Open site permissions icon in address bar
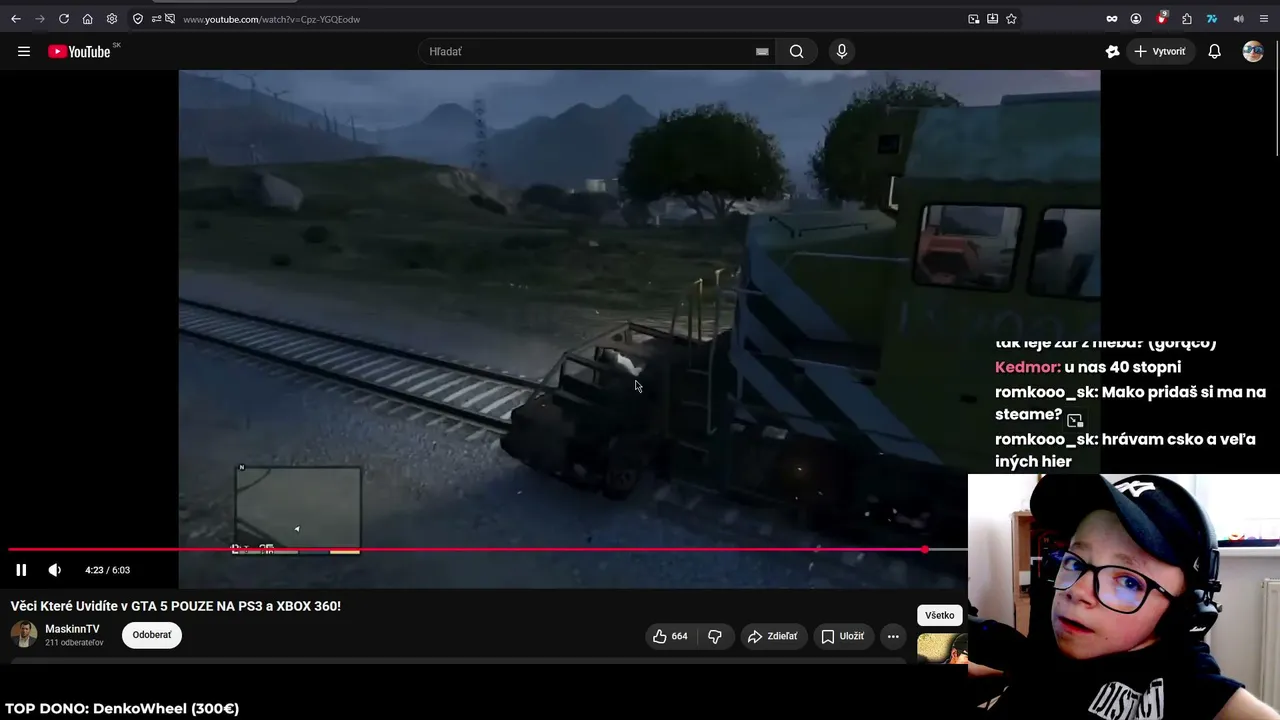Image resolution: width=1280 pixels, height=720 pixels. [156, 19]
